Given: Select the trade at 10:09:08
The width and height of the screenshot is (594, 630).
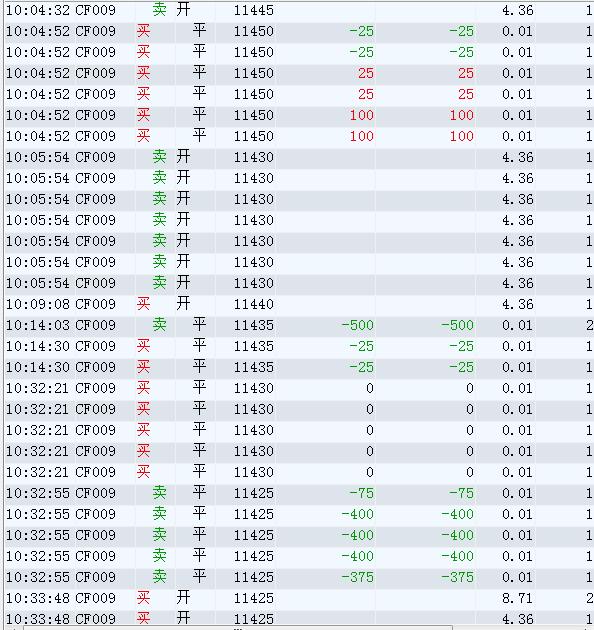Looking at the screenshot, I should coord(299,304).
